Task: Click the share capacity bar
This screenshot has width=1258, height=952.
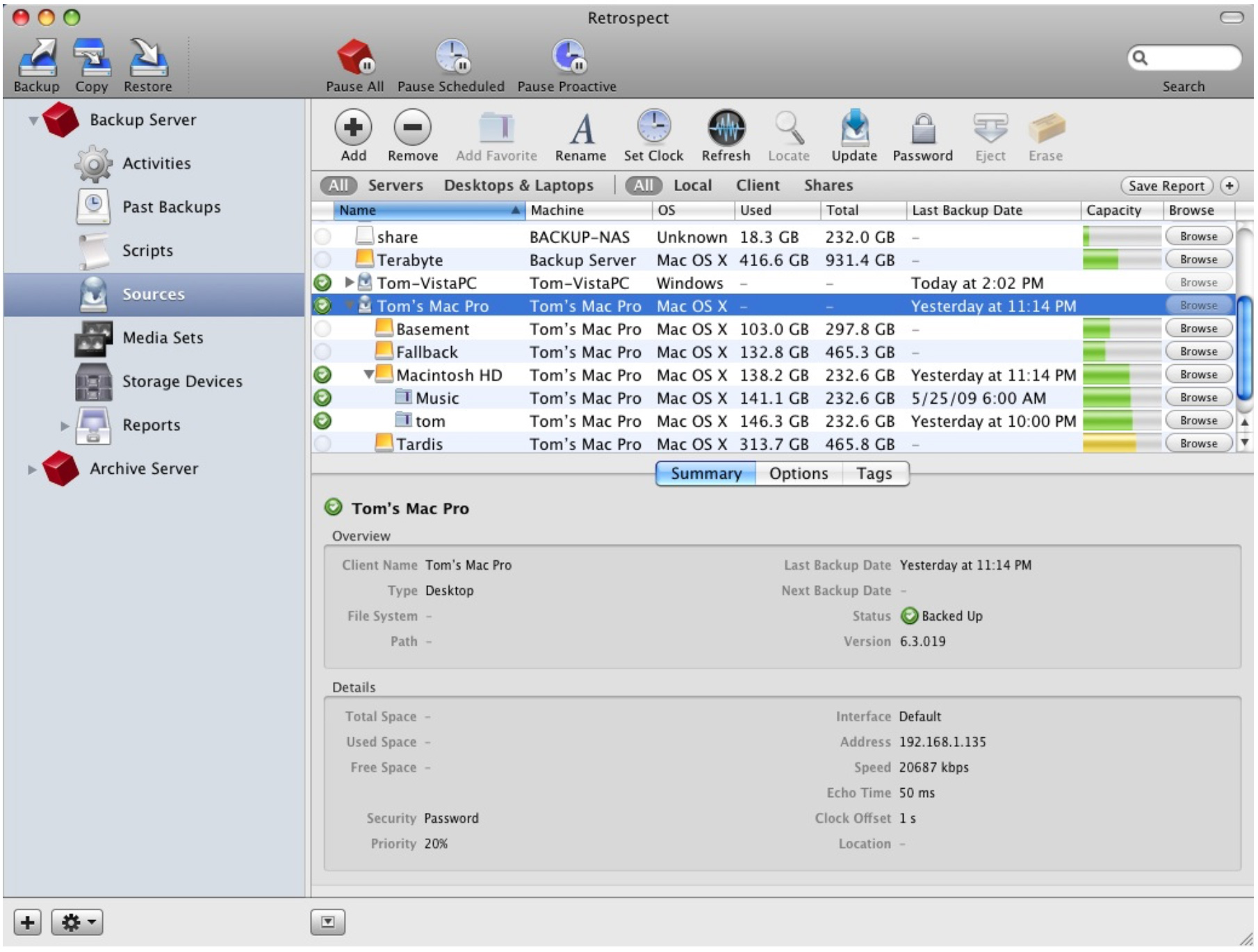Action: (1122, 237)
